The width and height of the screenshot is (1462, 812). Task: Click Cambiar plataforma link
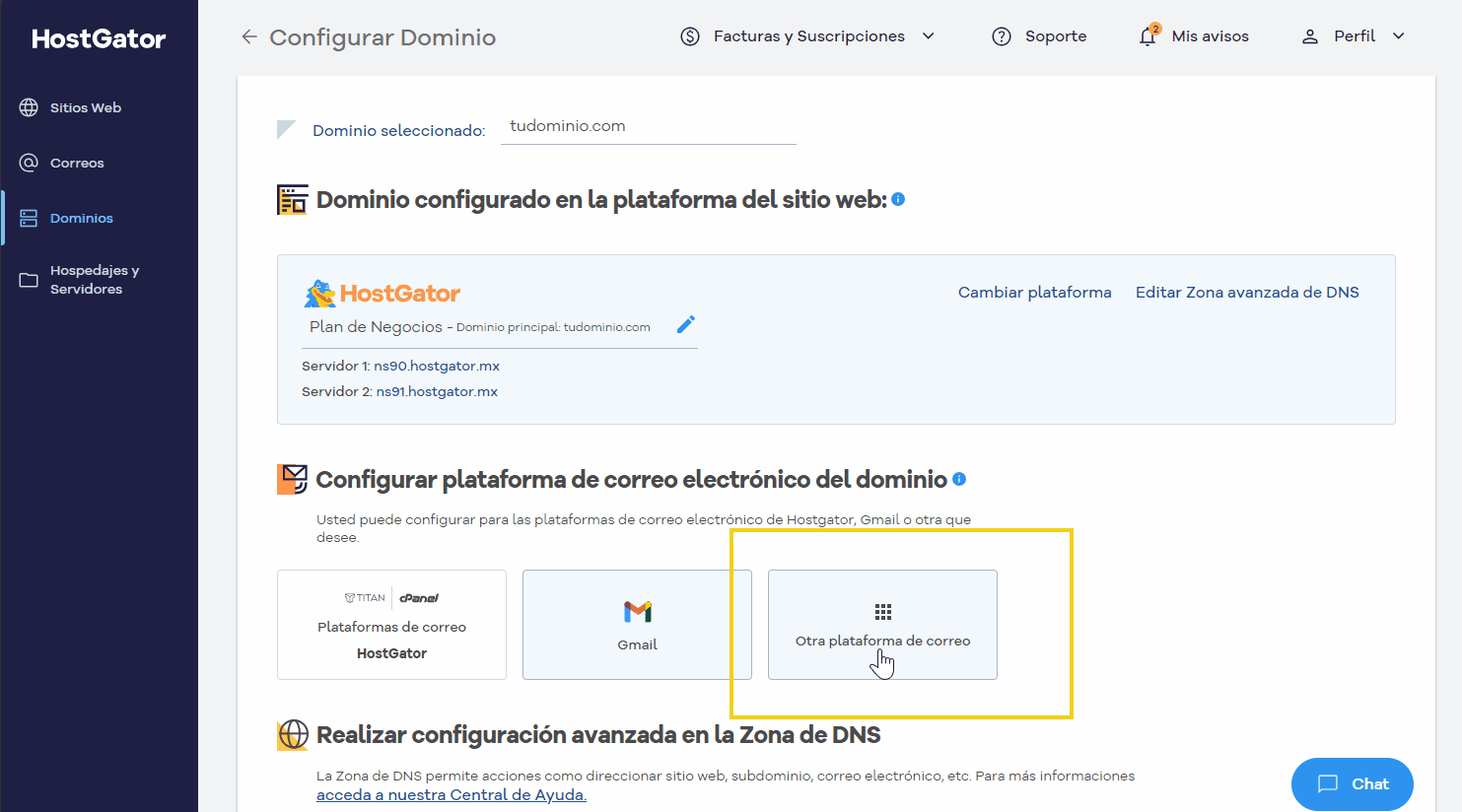click(x=1035, y=293)
